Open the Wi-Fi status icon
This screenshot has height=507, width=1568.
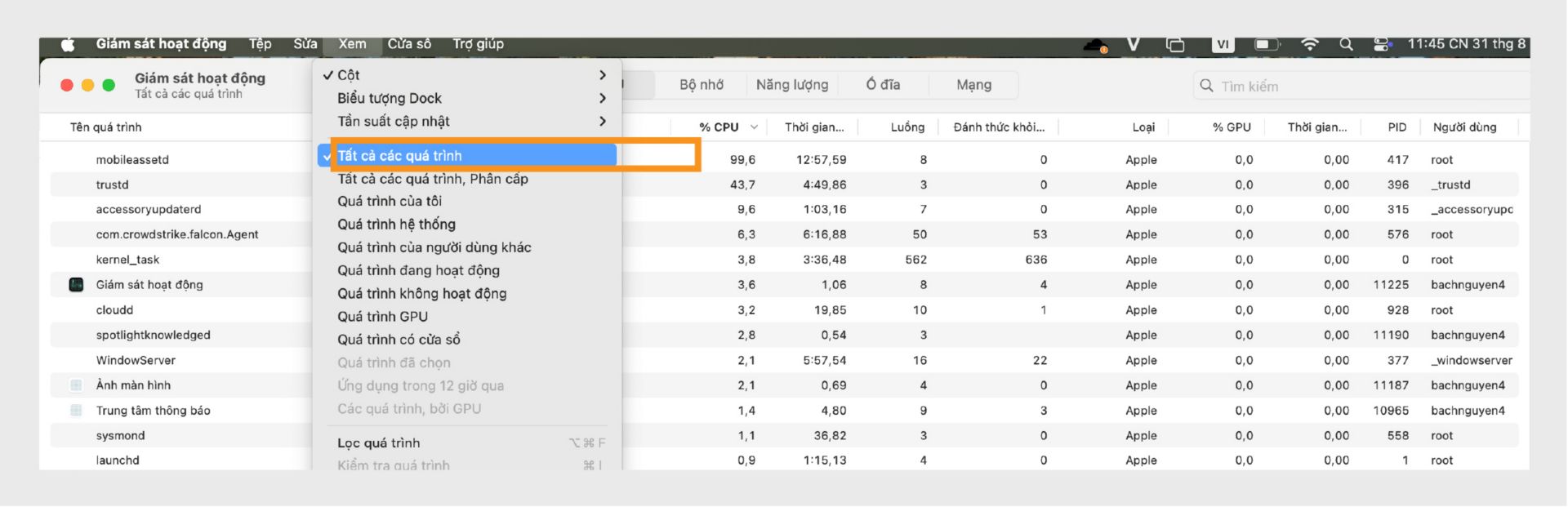[x=1309, y=45]
